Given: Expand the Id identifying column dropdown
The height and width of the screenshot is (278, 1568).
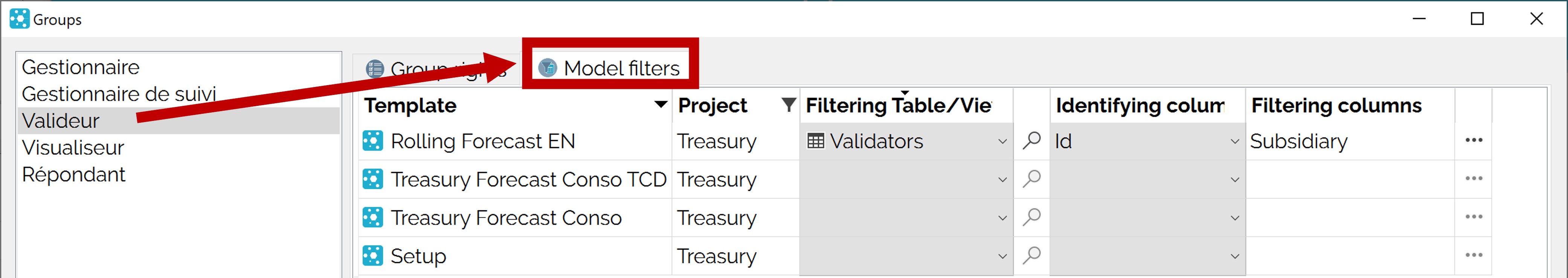Looking at the screenshot, I should [x=1234, y=141].
